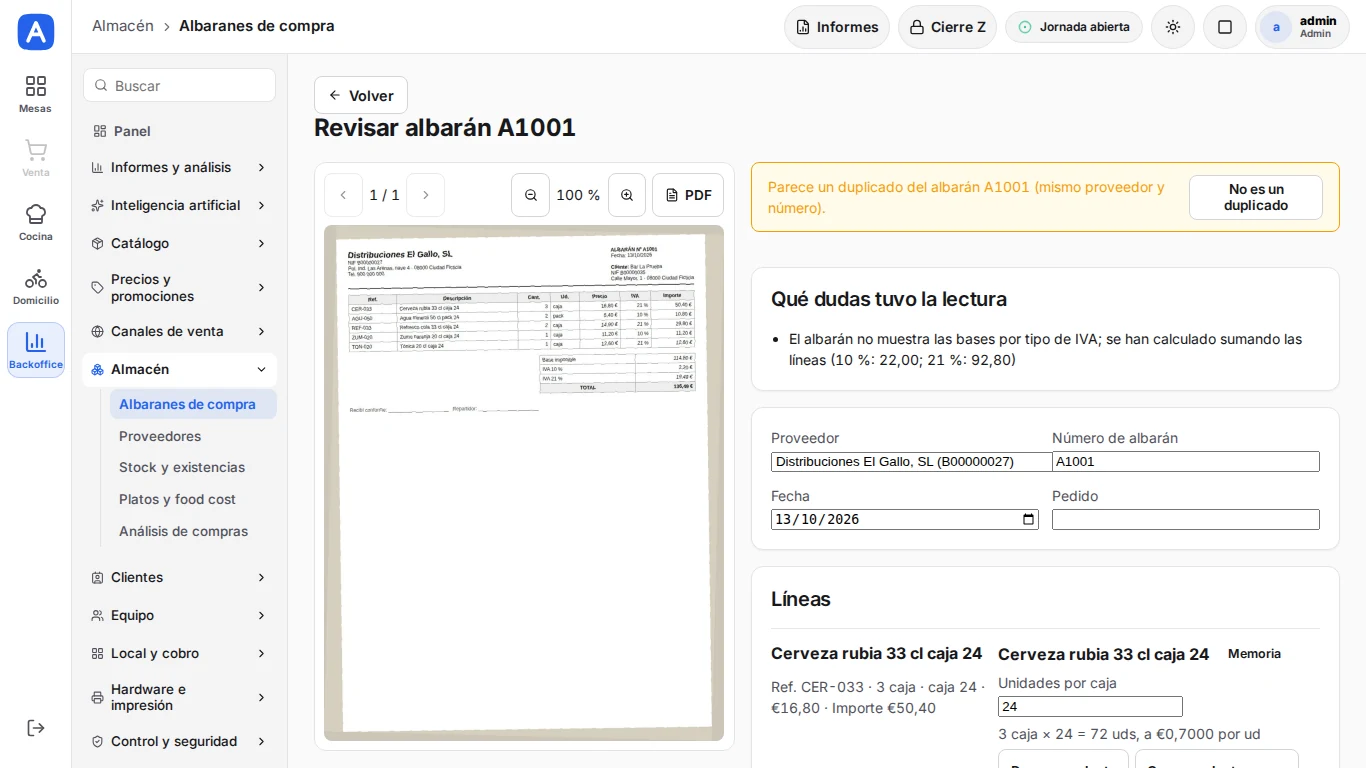Click the Jornada abierta status pill
1366x768 pixels.
(1074, 27)
